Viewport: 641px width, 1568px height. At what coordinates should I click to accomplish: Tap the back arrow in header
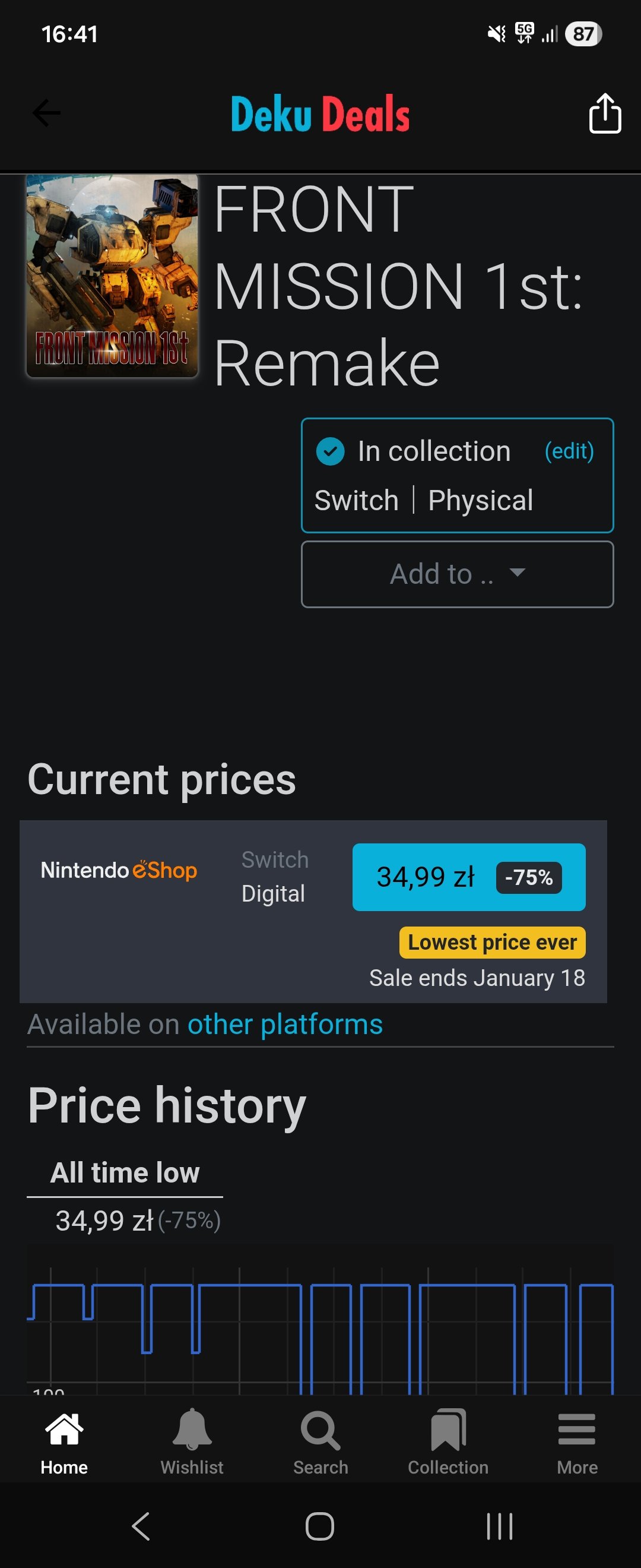pos(46,113)
